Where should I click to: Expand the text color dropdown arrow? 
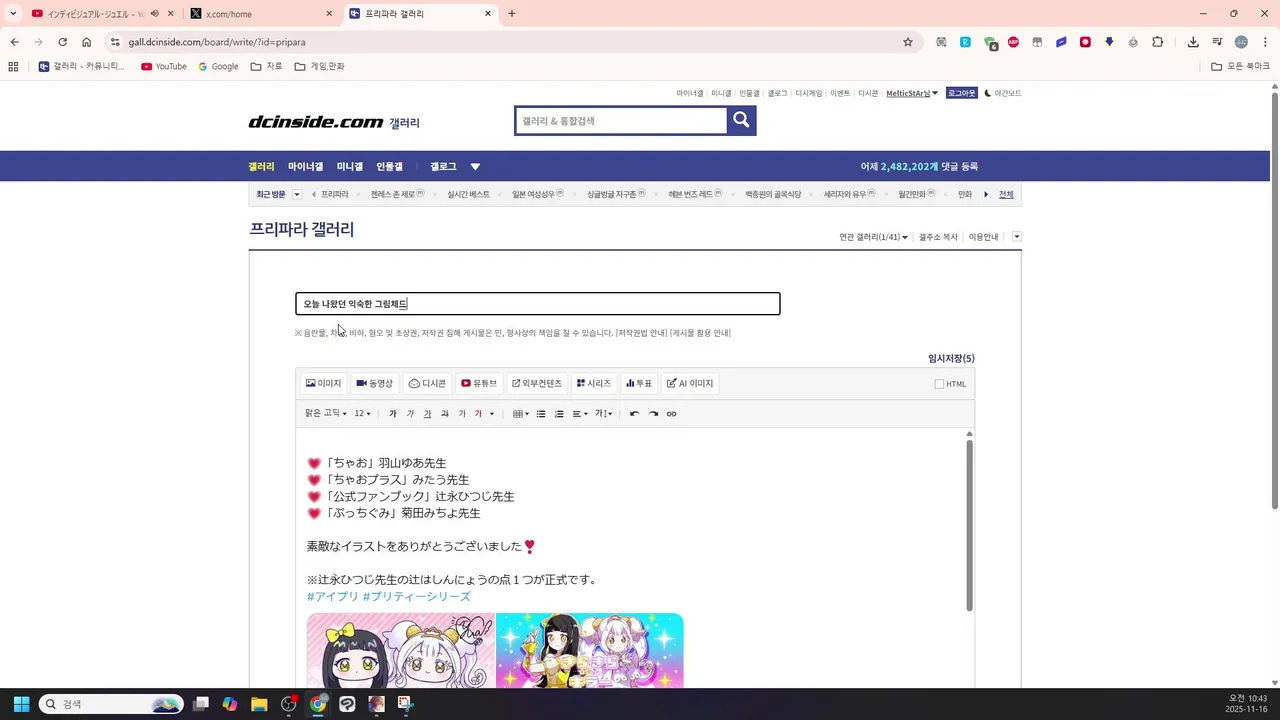pyautogui.click(x=491, y=414)
